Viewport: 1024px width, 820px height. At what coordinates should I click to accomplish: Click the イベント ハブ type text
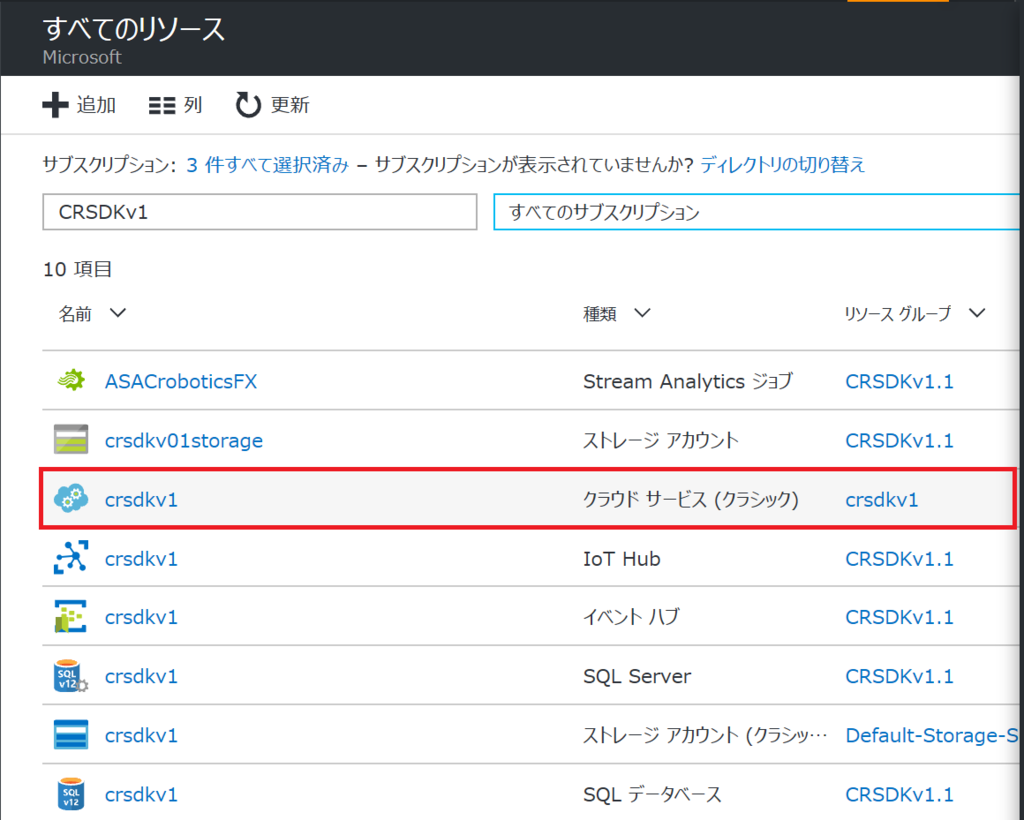(631, 618)
